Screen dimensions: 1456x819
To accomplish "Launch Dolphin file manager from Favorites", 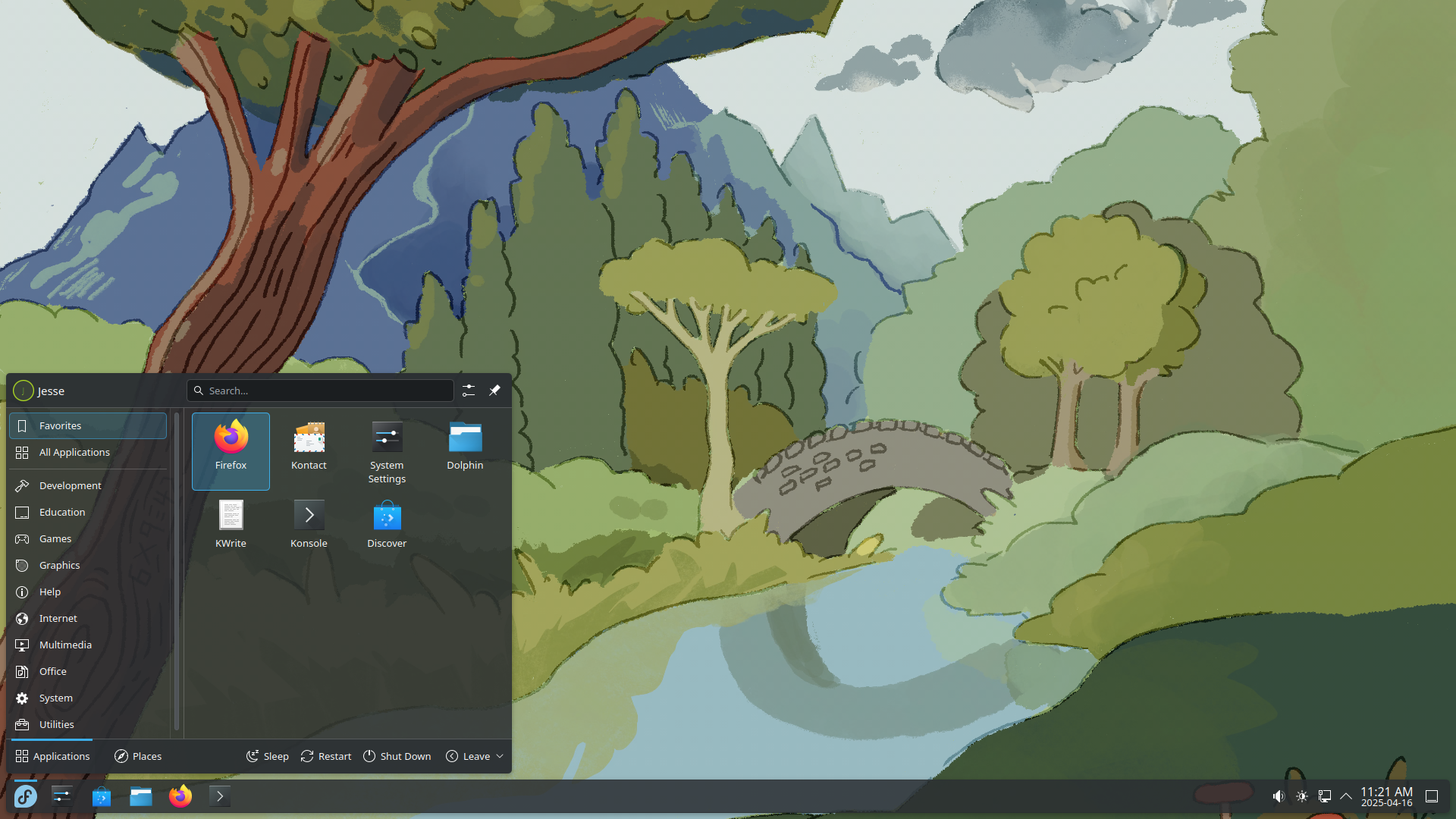I will point(465,451).
